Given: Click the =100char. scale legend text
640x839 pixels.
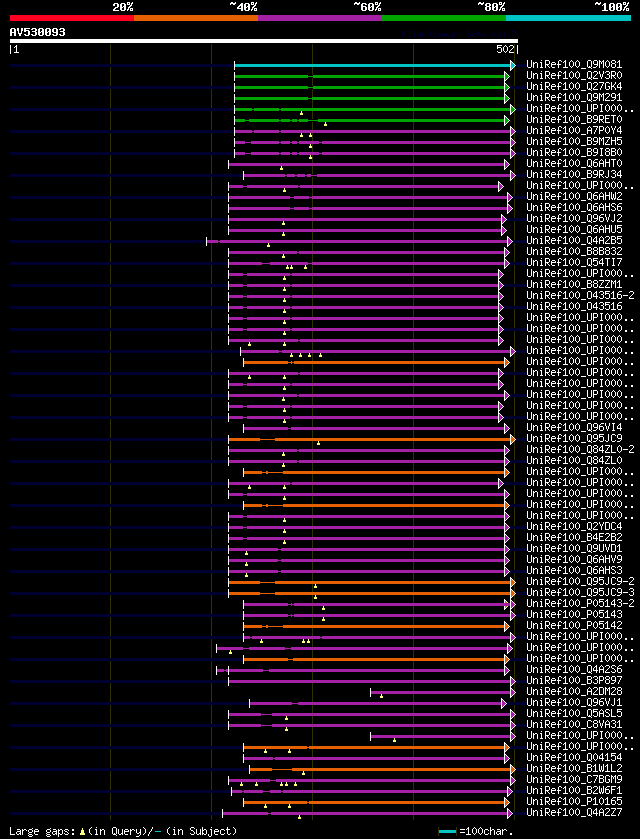Looking at the screenshot, I should pos(486,831).
